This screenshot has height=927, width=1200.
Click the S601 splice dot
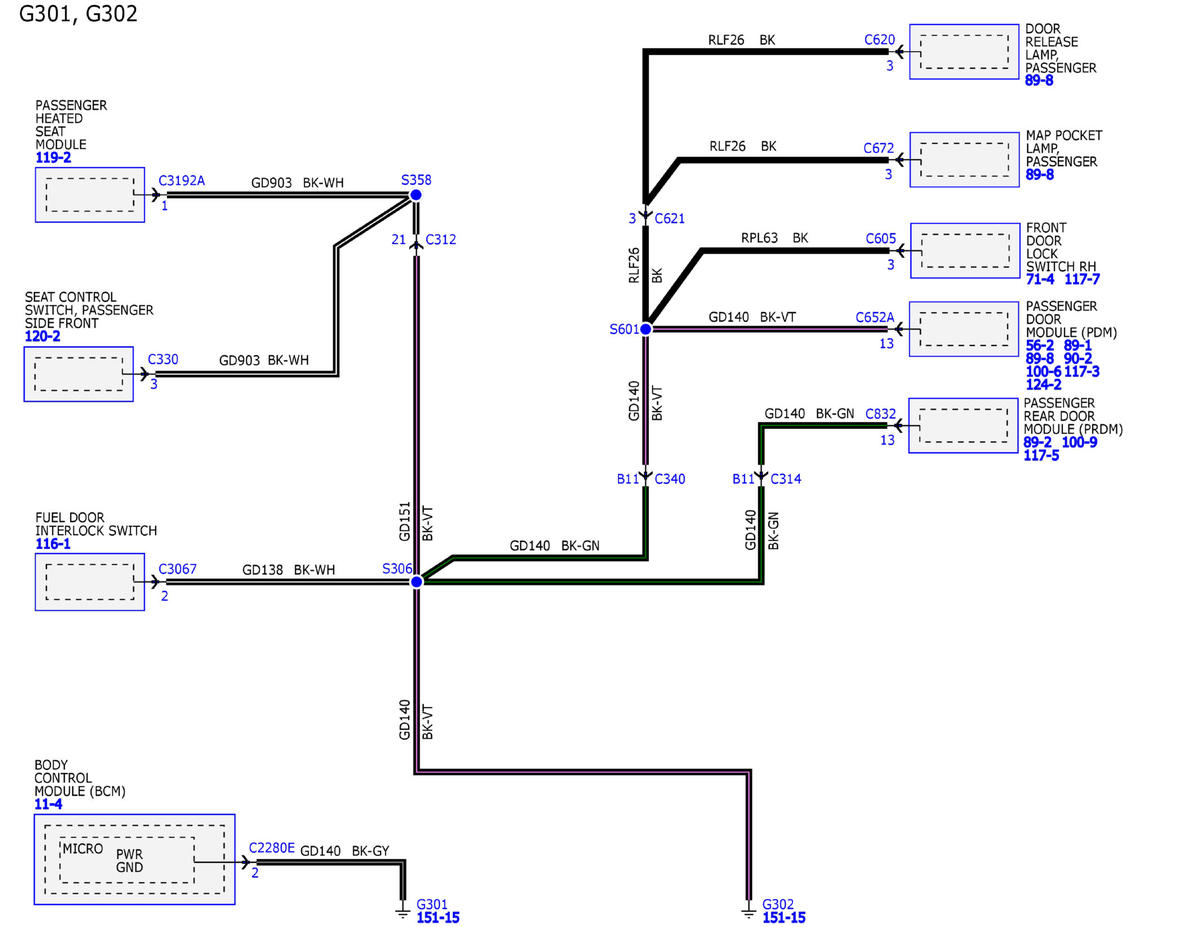click(x=646, y=328)
